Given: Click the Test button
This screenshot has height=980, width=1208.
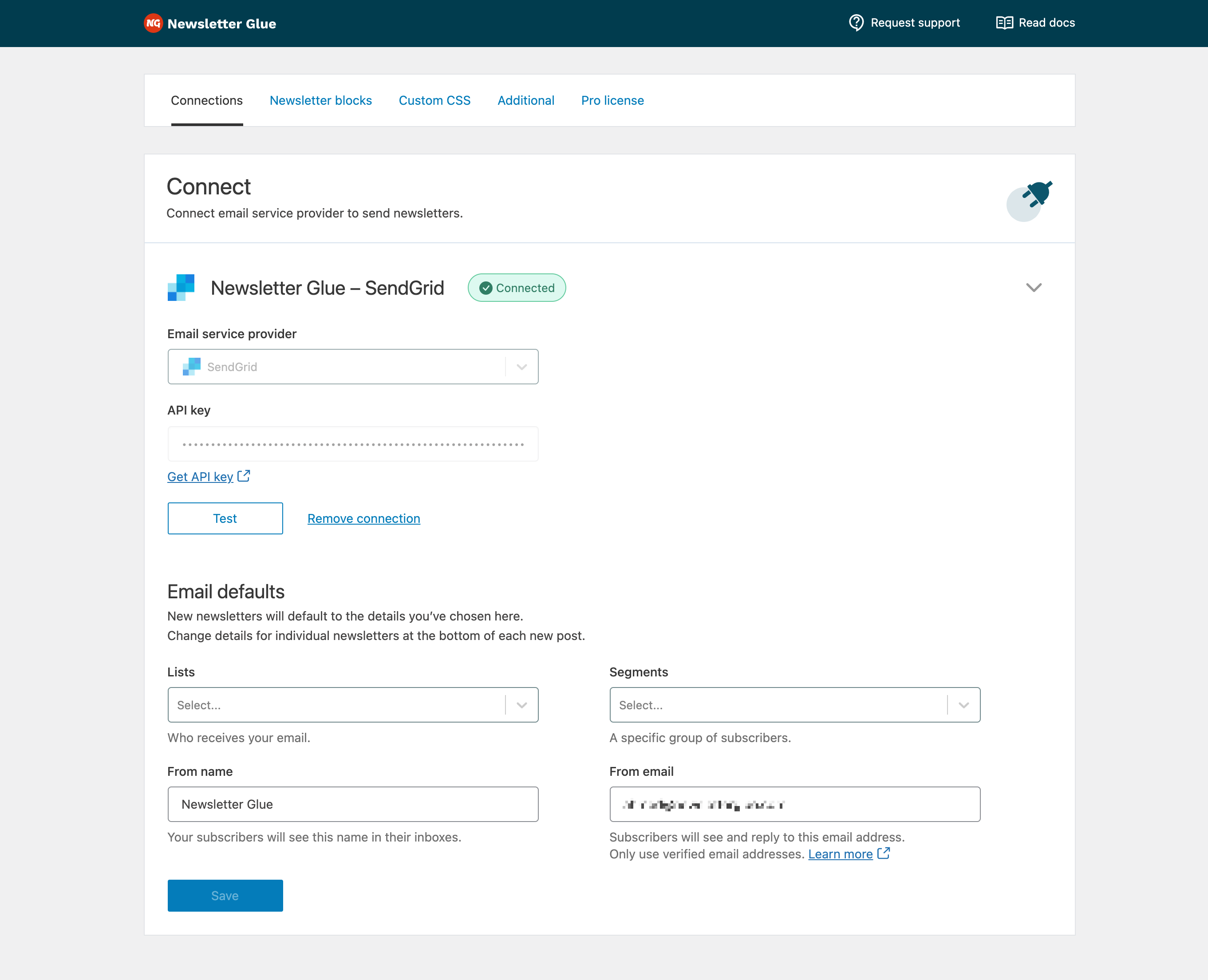Looking at the screenshot, I should pyautogui.click(x=225, y=518).
